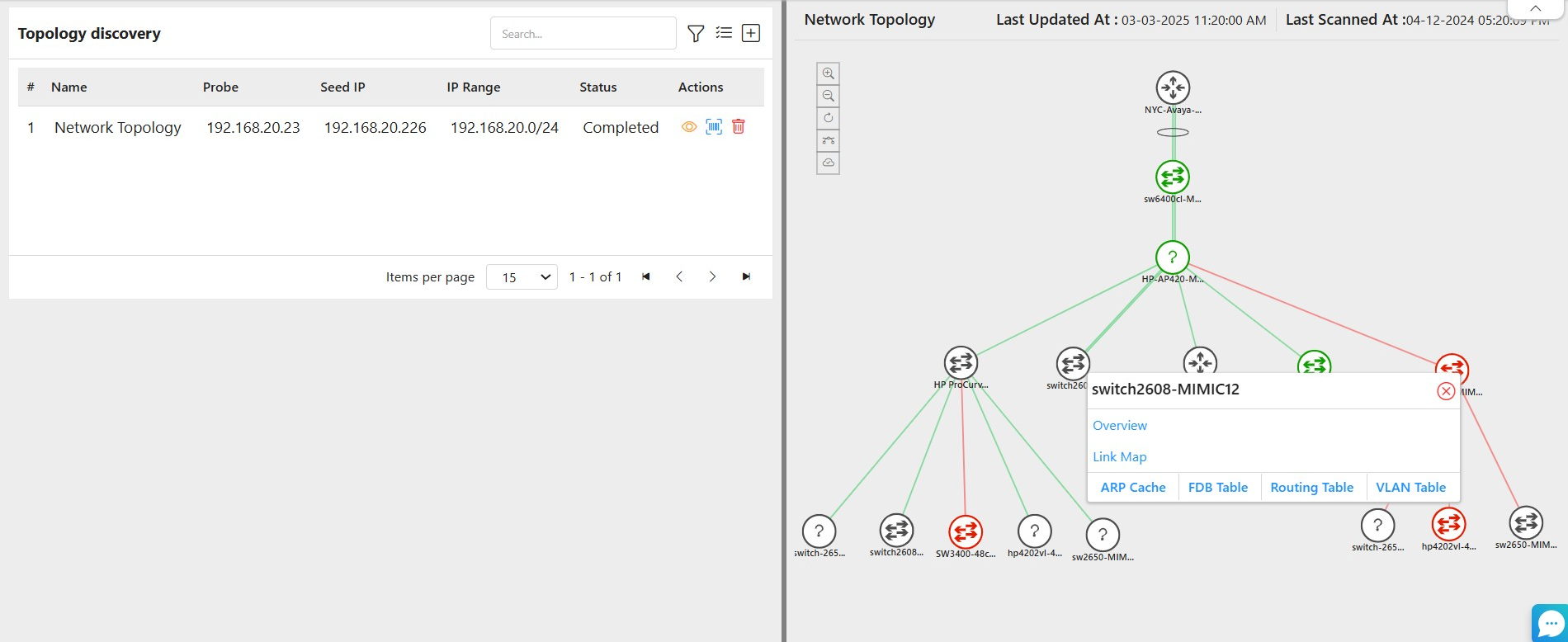The width and height of the screenshot is (1568, 642).
Task: Open the ARP Cache tab
Action: pos(1133,488)
